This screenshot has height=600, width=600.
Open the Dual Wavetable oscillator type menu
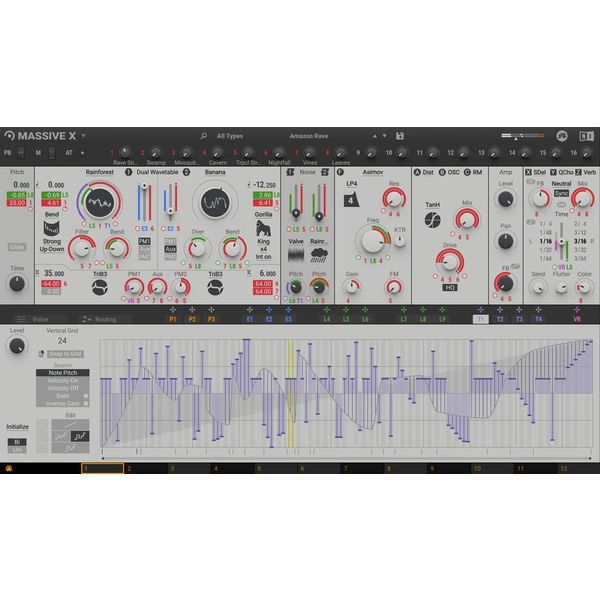pyautogui.click(x=157, y=172)
